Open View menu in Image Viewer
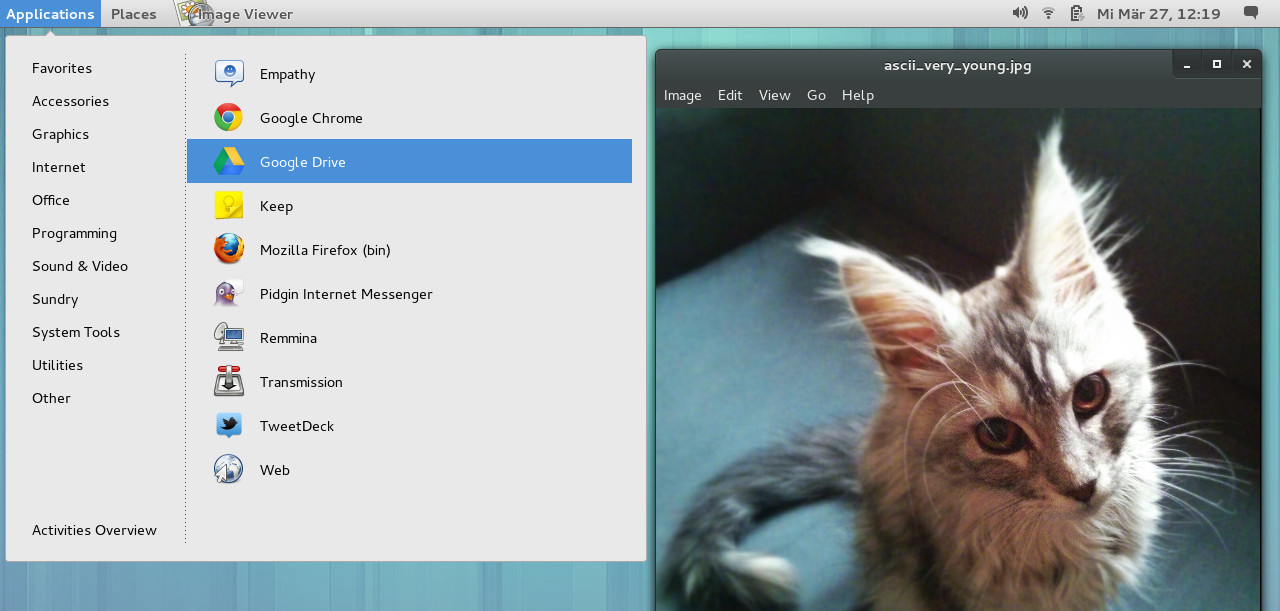The height and width of the screenshot is (611, 1280). [x=775, y=95]
